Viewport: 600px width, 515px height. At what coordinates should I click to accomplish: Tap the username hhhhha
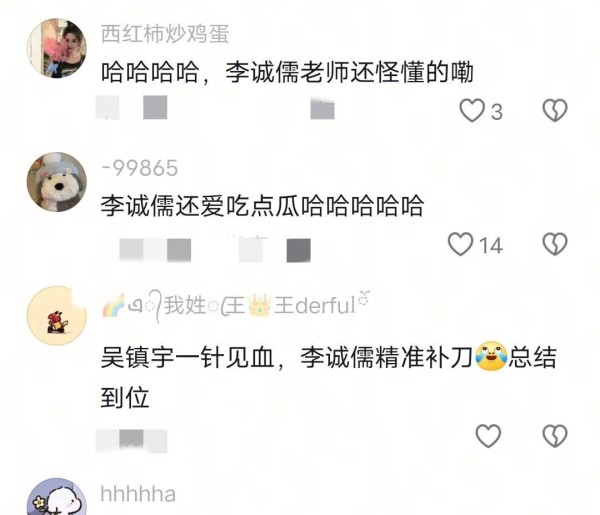click(x=138, y=494)
